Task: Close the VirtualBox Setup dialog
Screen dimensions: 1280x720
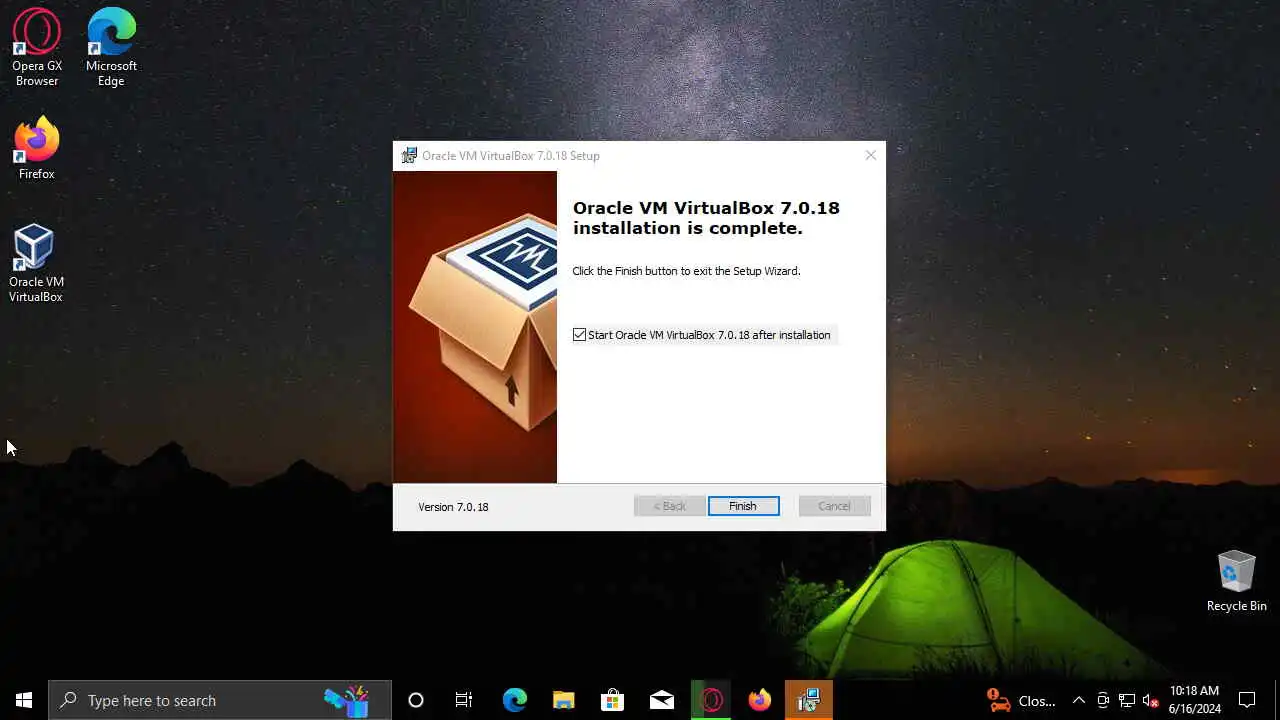Action: [870, 155]
